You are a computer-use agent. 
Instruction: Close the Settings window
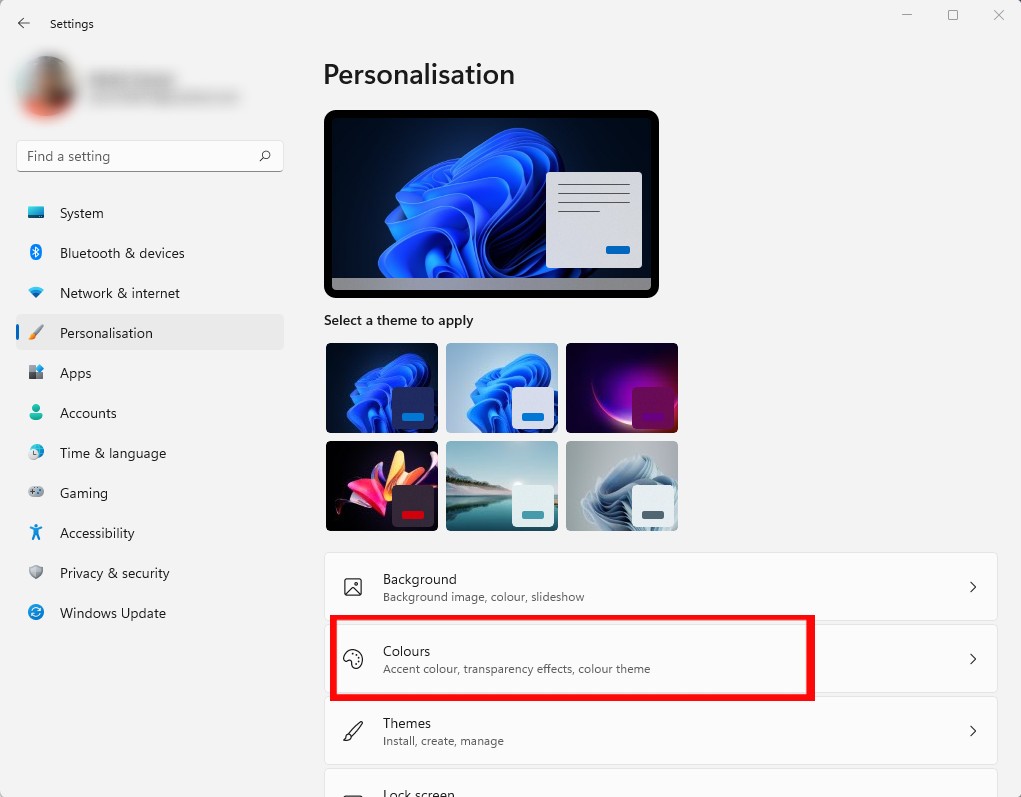tap(998, 15)
